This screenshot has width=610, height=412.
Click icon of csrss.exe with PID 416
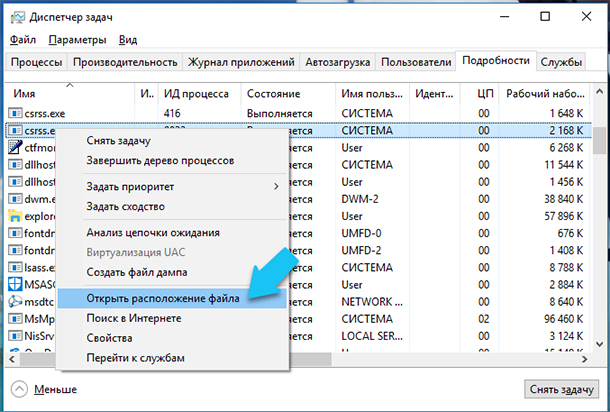(15, 113)
